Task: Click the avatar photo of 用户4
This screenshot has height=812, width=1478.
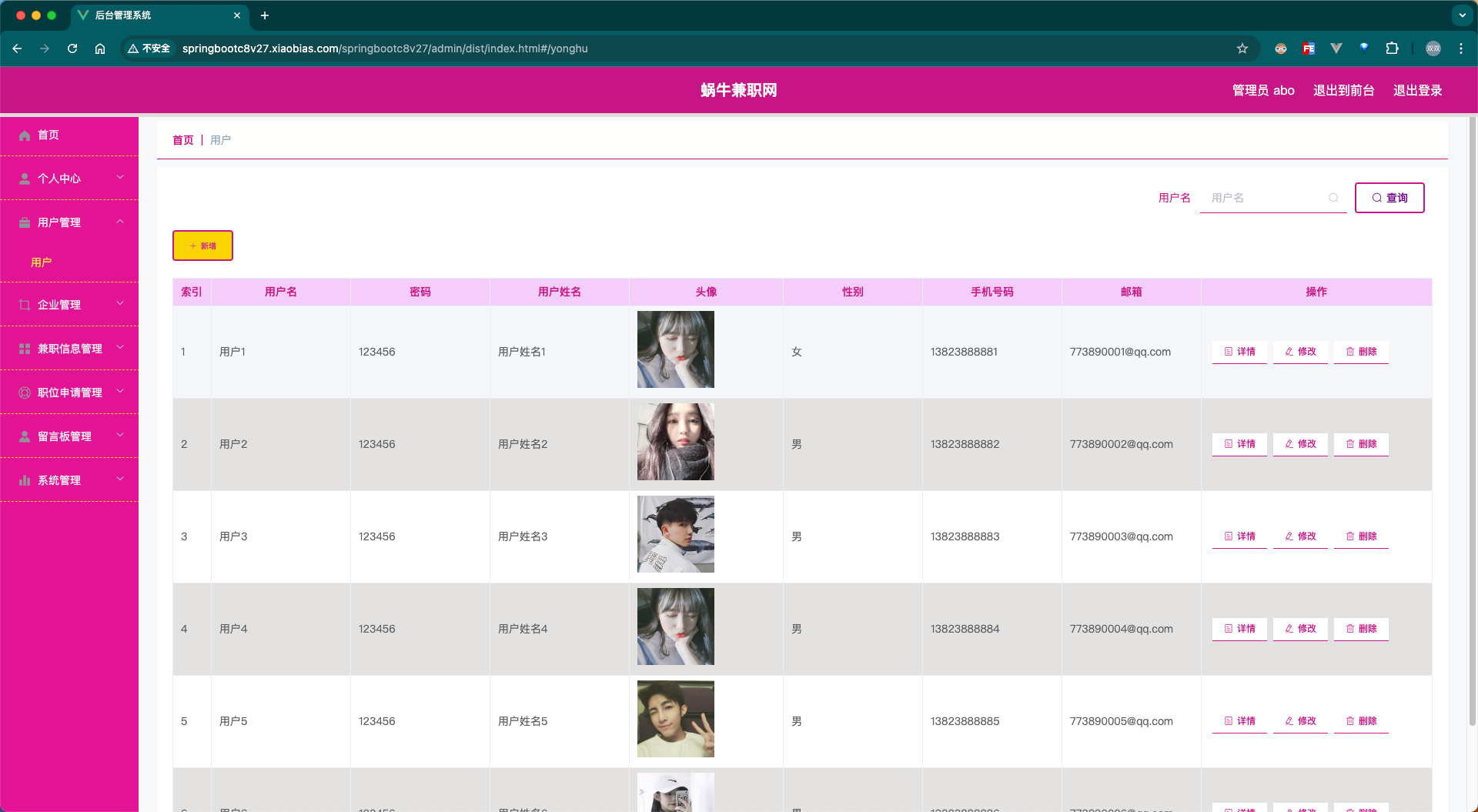Action: [676, 627]
